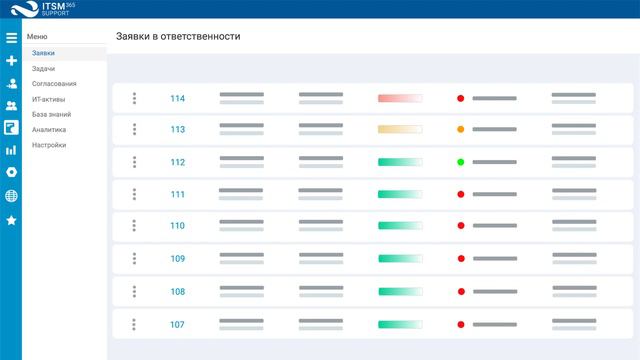Open Настройки menu item

pyautogui.click(x=49, y=145)
